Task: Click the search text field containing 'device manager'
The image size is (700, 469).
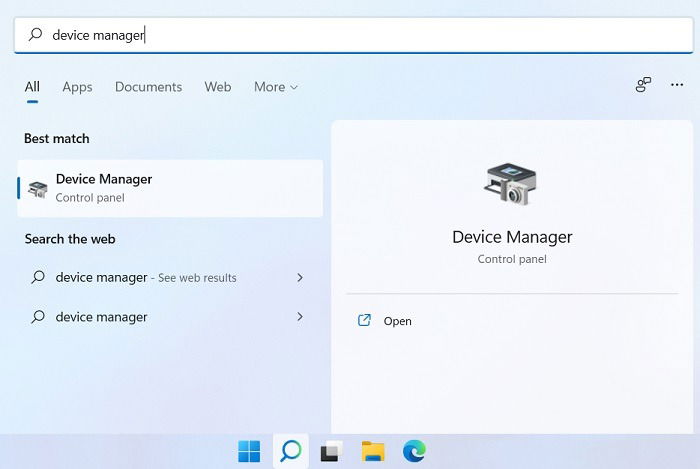Action: pos(354,35)
